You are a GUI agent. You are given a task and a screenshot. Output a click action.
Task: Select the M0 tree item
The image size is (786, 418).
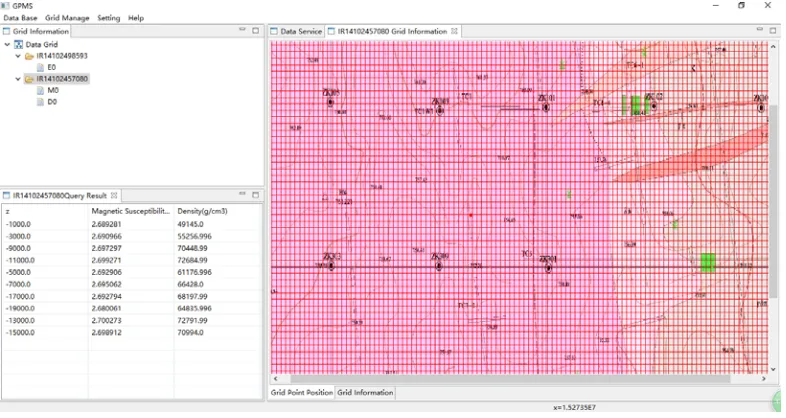click(x=53, y=90)
